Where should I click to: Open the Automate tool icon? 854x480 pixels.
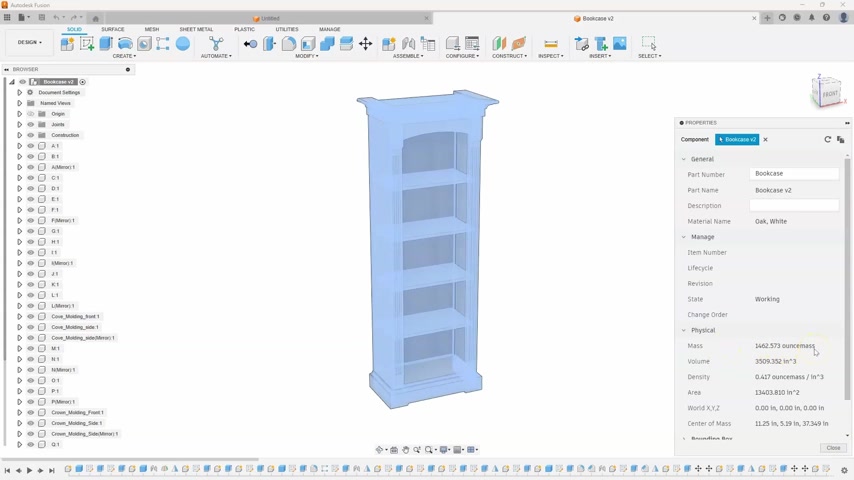(x=216, y=44)
